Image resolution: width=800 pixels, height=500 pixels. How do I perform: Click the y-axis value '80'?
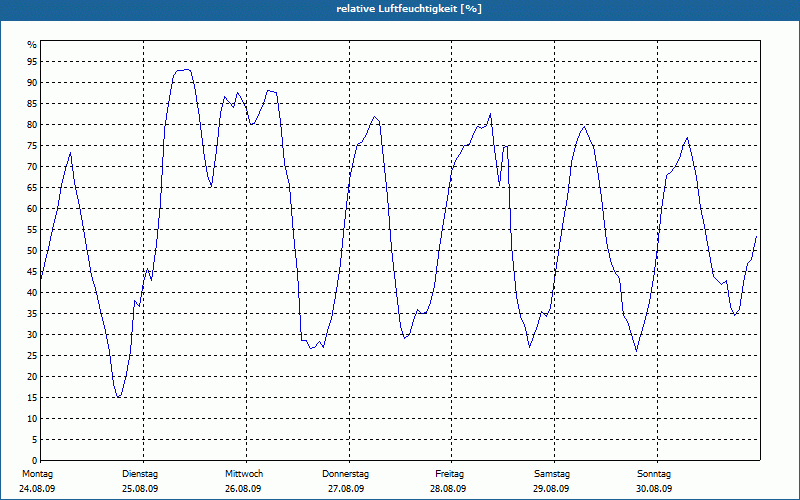(32, 124)
